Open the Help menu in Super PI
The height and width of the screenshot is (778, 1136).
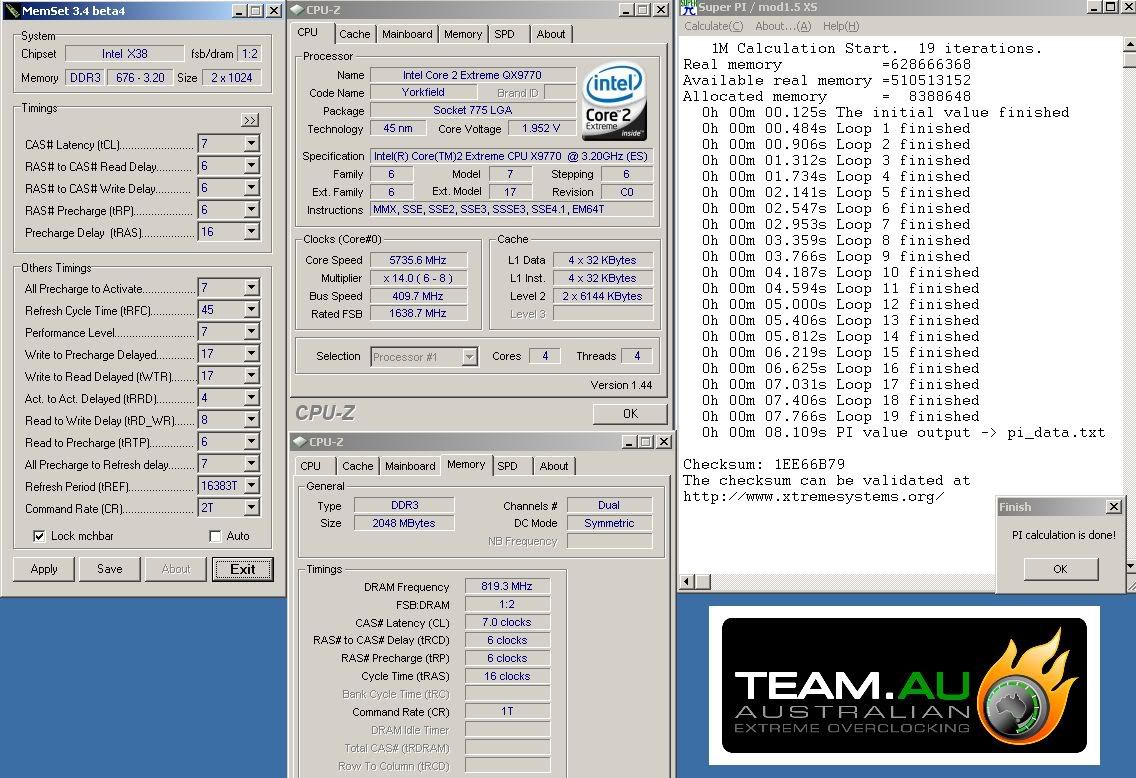point(840,26)
